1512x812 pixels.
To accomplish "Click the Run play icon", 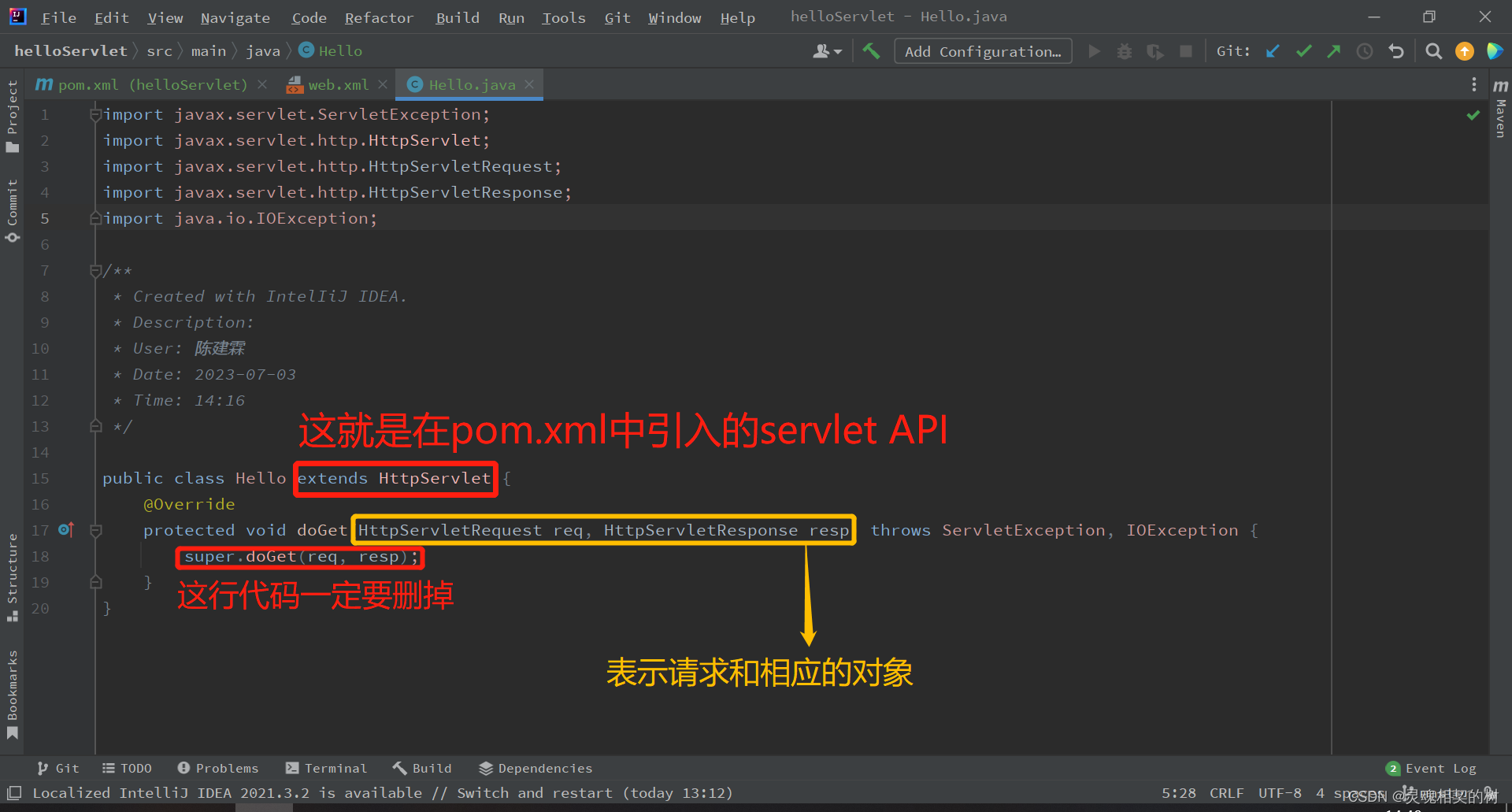I will [x=1094, y=51].
